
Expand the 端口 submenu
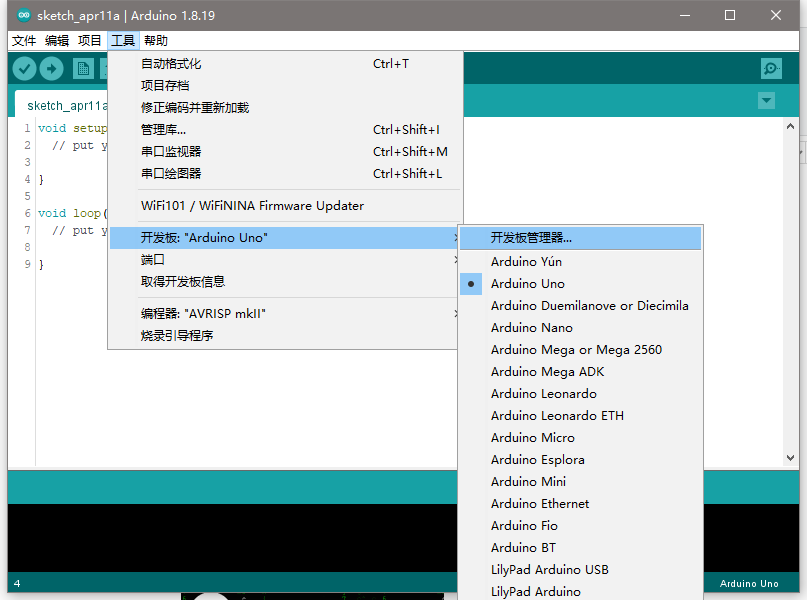285,260
